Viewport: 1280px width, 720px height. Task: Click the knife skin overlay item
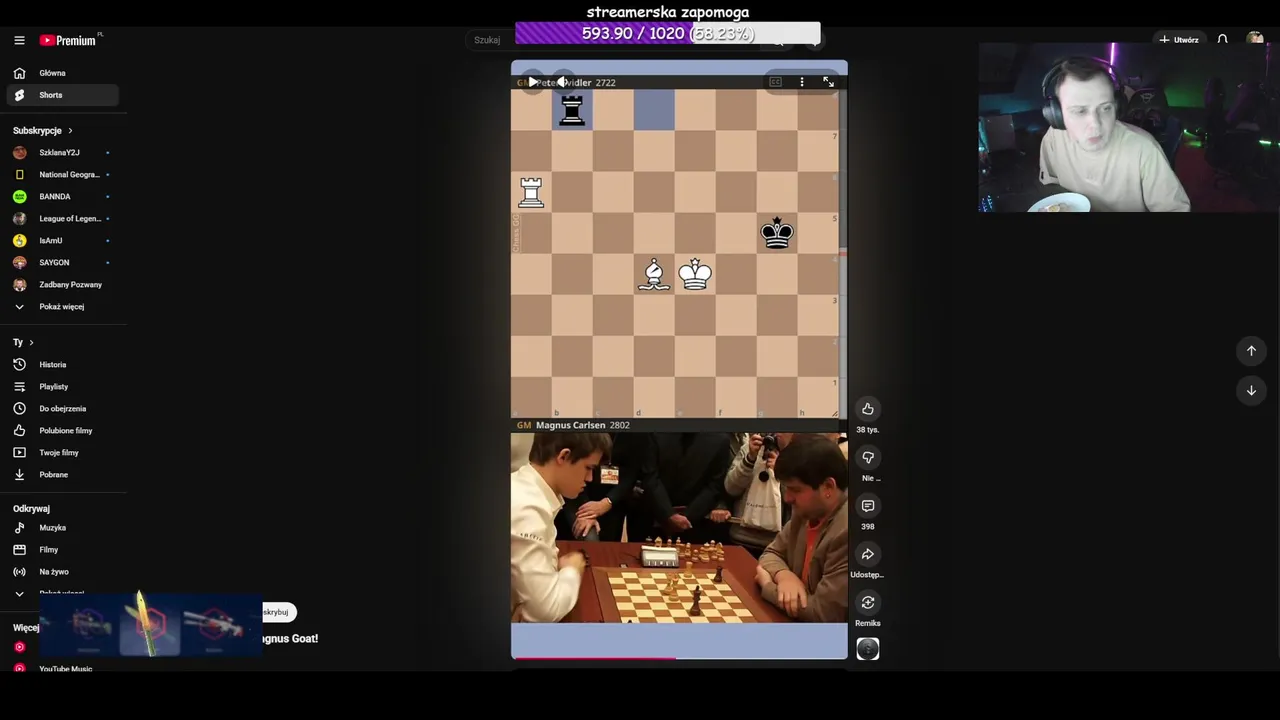point(150,625)
